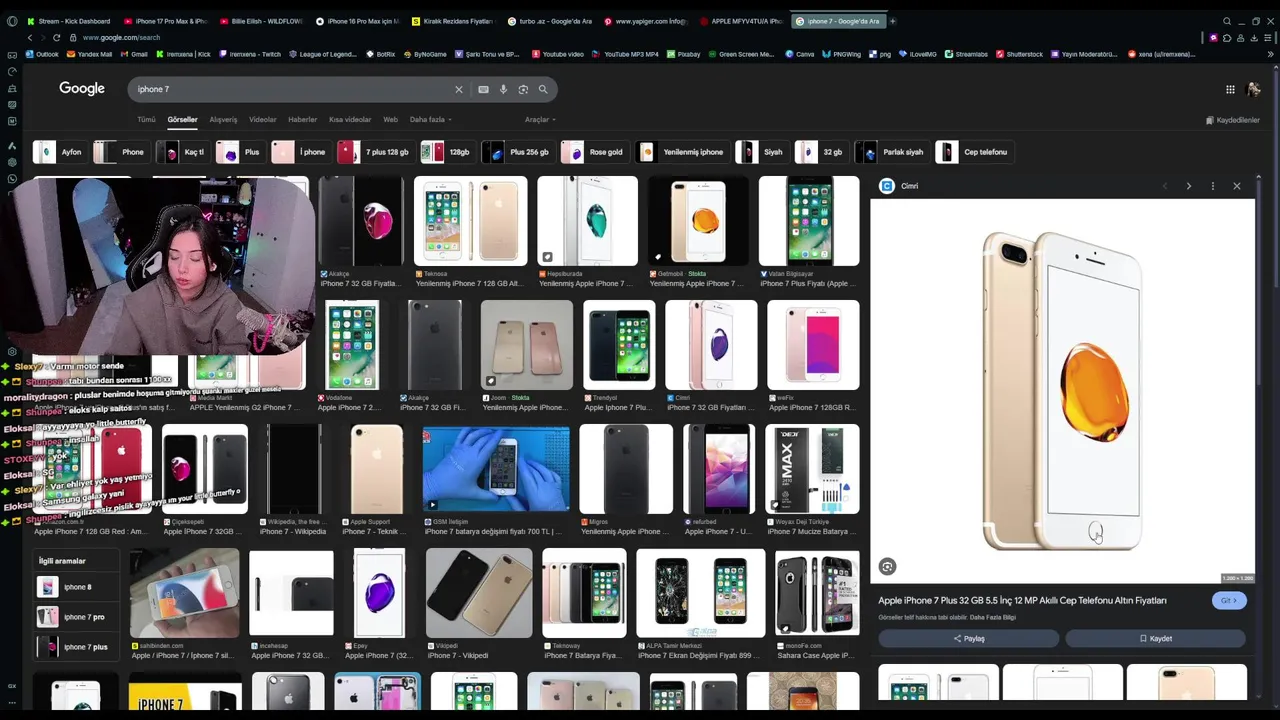Screen dimensions: 1280x720
Task: Open the Yandex Mail bookmark
Action: coord(89,54)
